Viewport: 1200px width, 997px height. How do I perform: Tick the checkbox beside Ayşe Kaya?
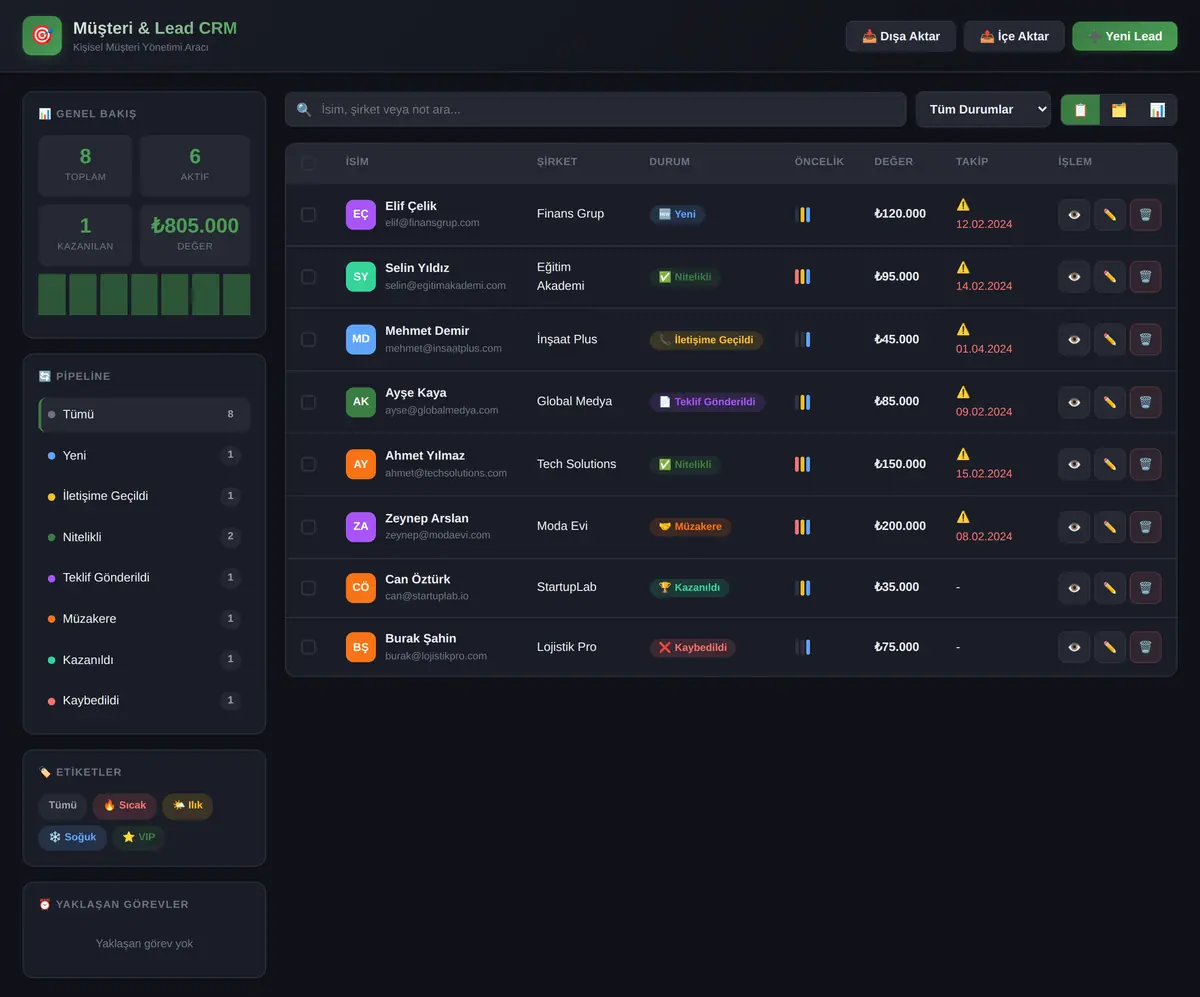click(308, 402)
